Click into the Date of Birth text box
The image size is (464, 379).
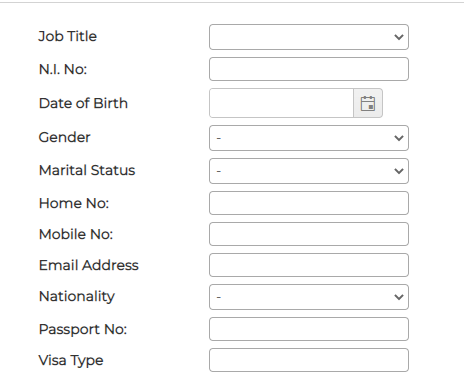pos(281,103)
